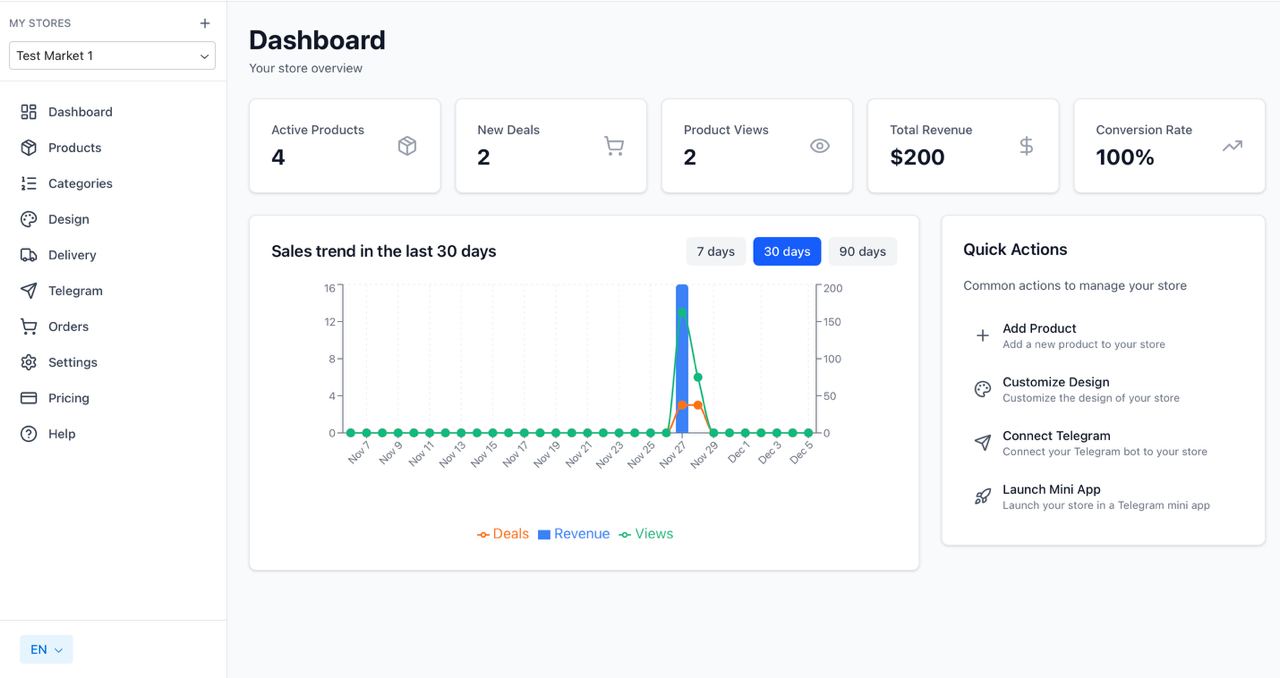Click the Pricing card icon in sidebar
The height and width of the screenshot is (678, 1280).
pyautogui.click(x=29, y=398)
